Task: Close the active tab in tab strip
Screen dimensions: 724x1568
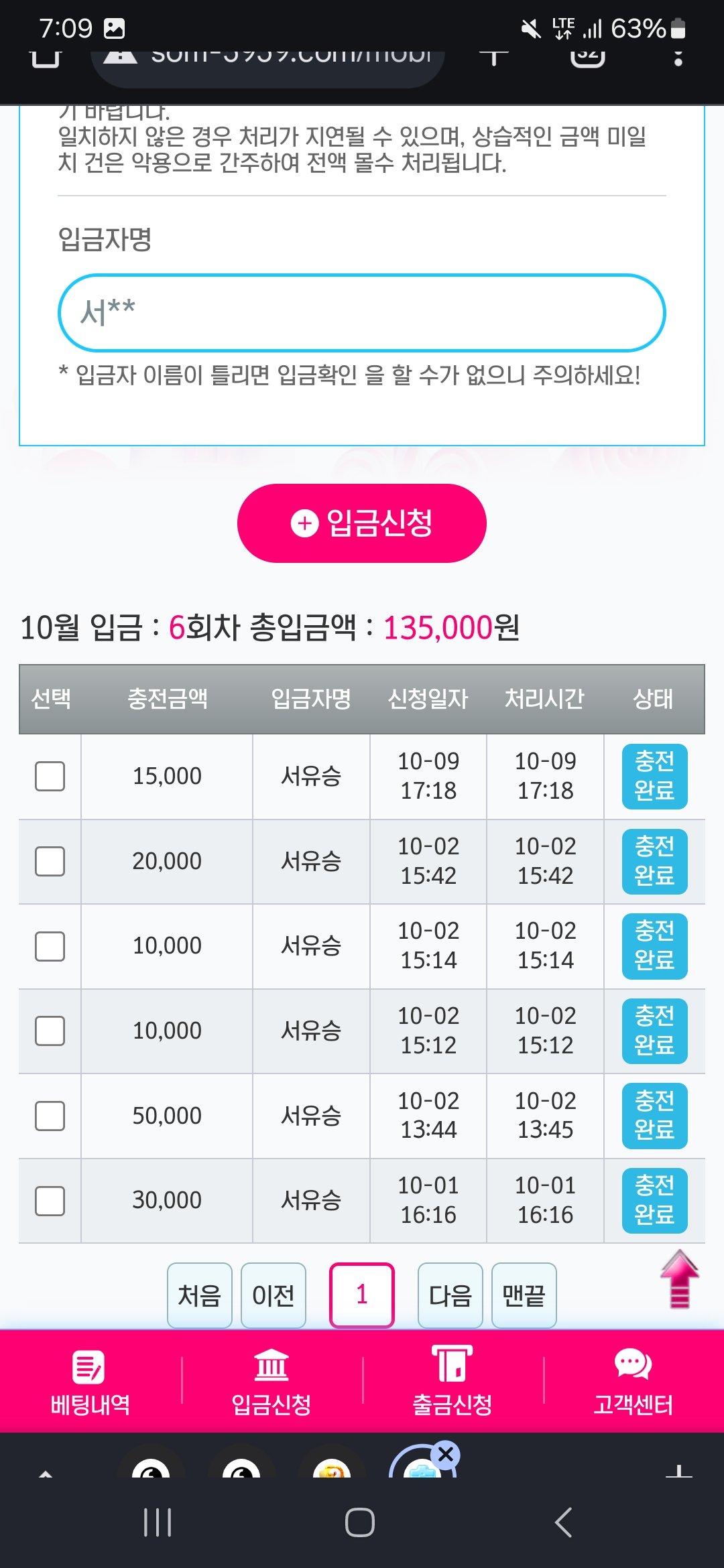Action: coord(446,1455)
